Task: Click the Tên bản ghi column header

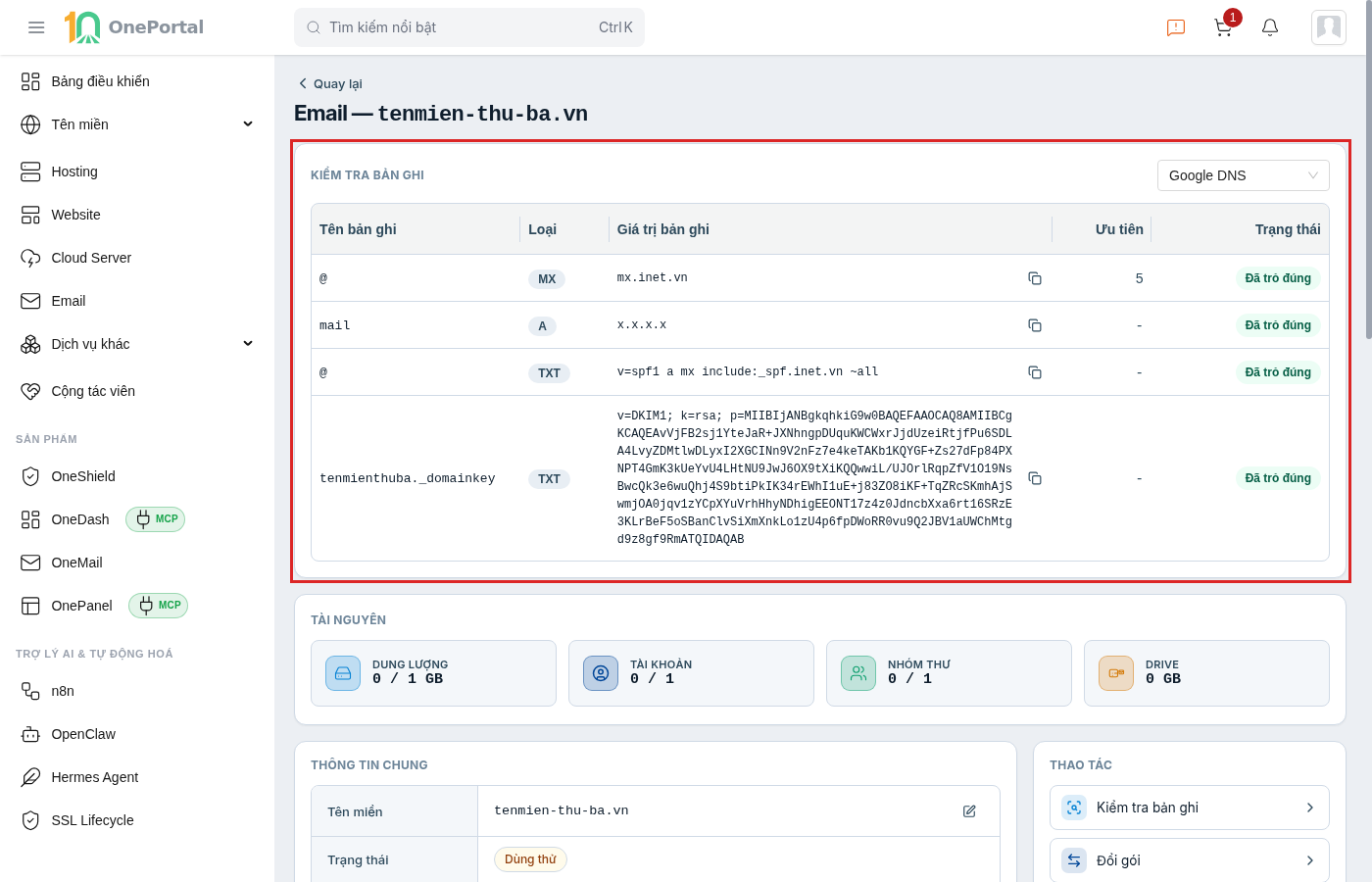Action: pos(358,229)
